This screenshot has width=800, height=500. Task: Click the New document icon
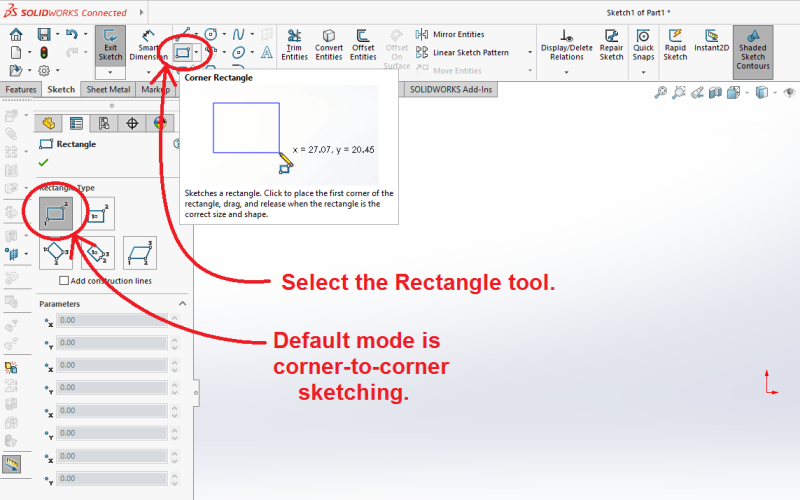pyautogui.click(x=16, y=53)
